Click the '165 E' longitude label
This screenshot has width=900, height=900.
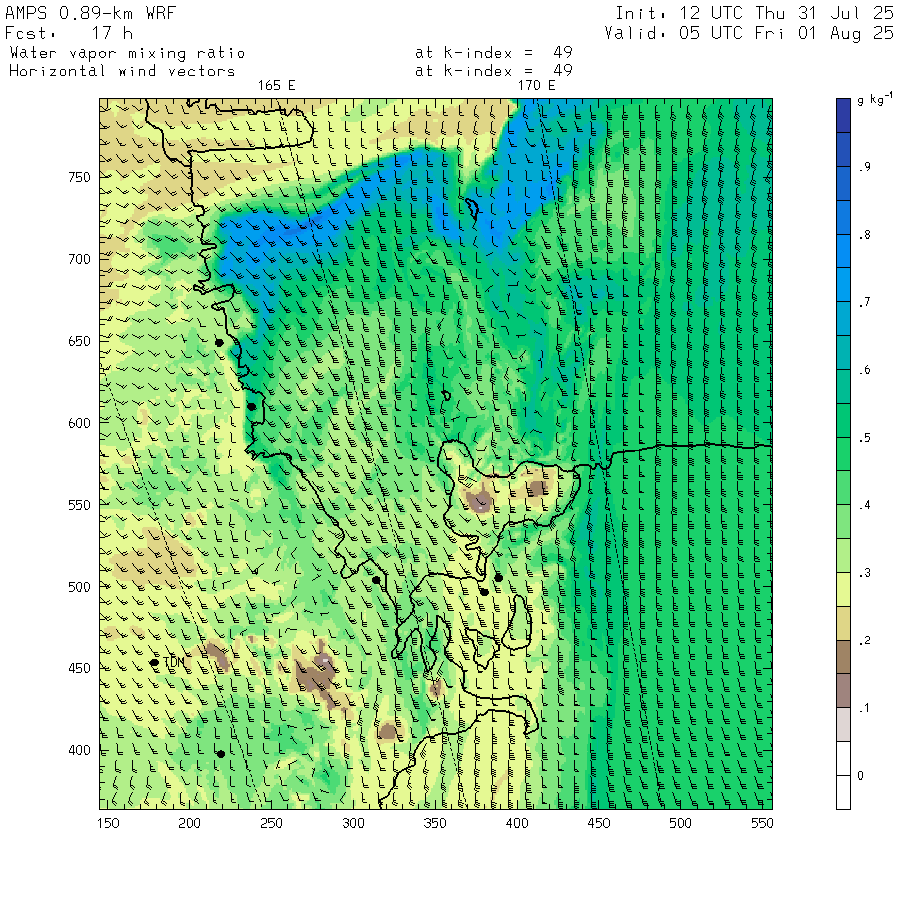point(277,86)
